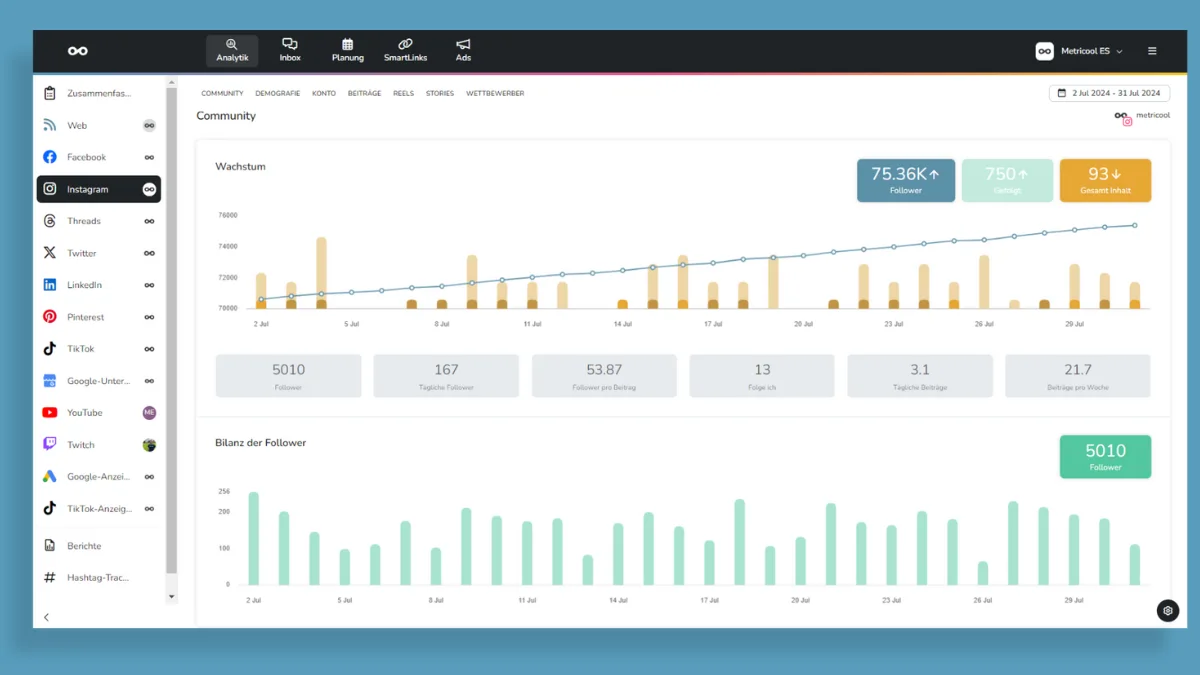Click the metricool Instagram account badge

[x=1142, y=117]
